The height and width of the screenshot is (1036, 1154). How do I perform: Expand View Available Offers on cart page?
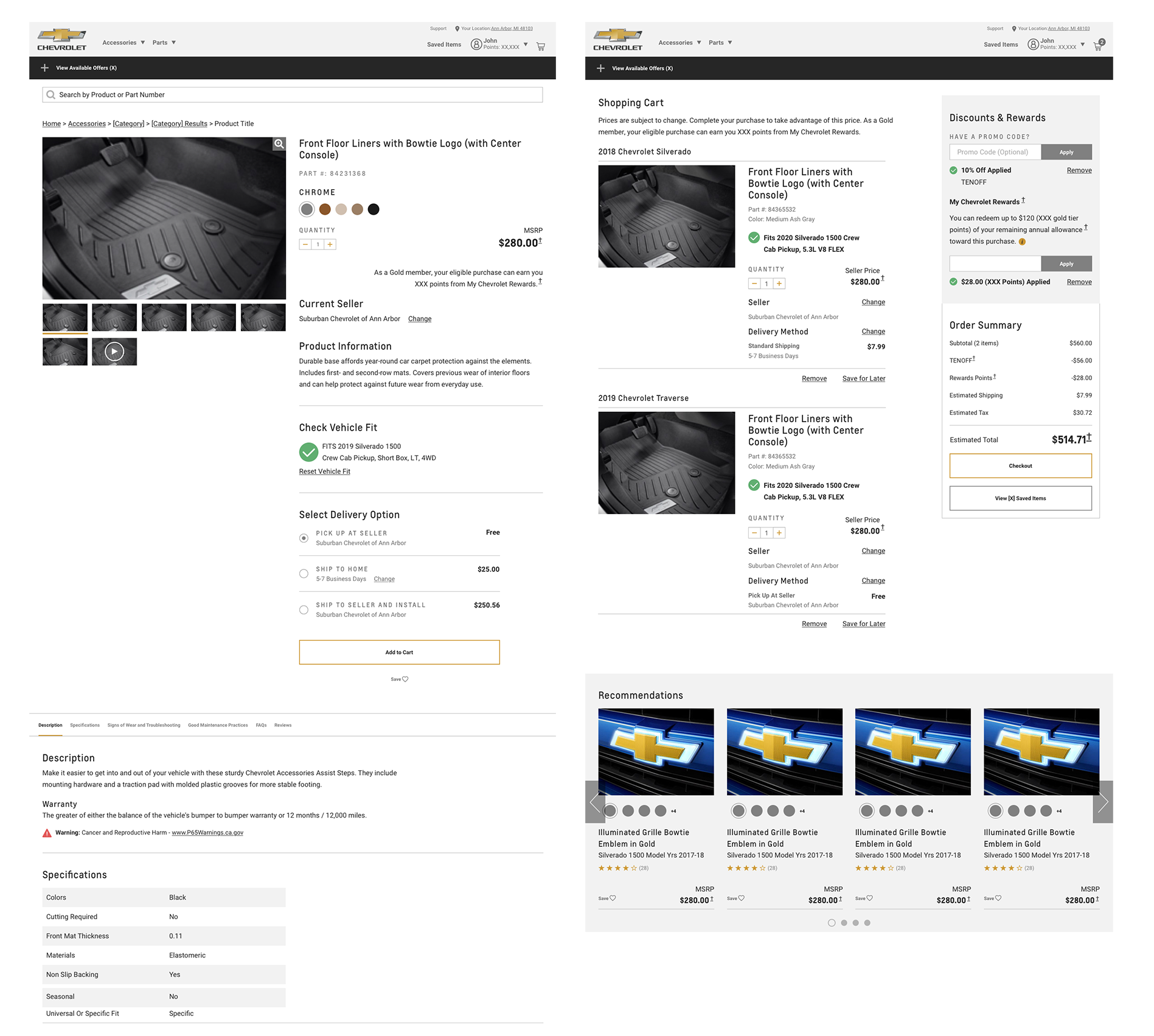[x=642, y=68]
